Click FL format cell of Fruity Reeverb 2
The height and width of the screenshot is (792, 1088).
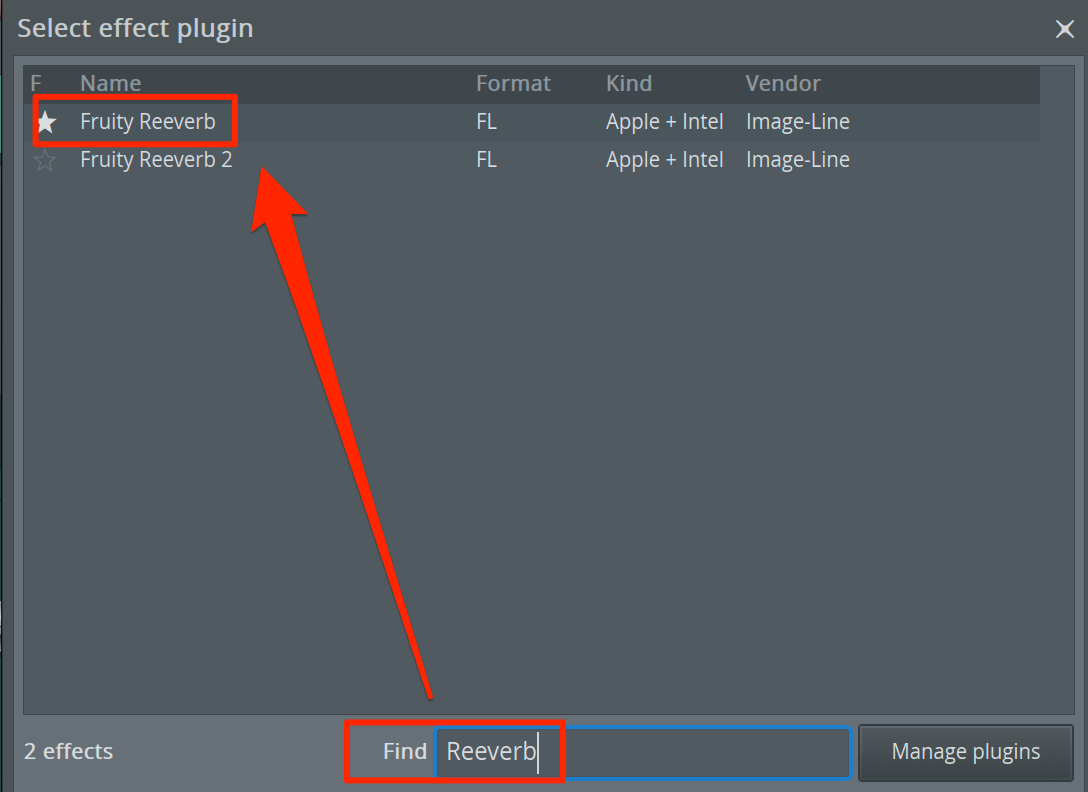coord(486,160)
